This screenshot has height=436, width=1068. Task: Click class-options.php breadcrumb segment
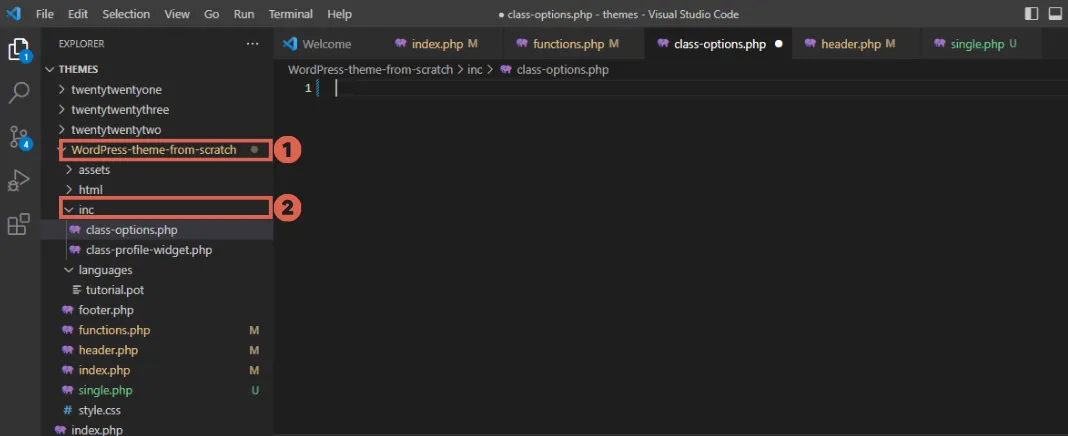pyautogui.click(x=563, y=69)
